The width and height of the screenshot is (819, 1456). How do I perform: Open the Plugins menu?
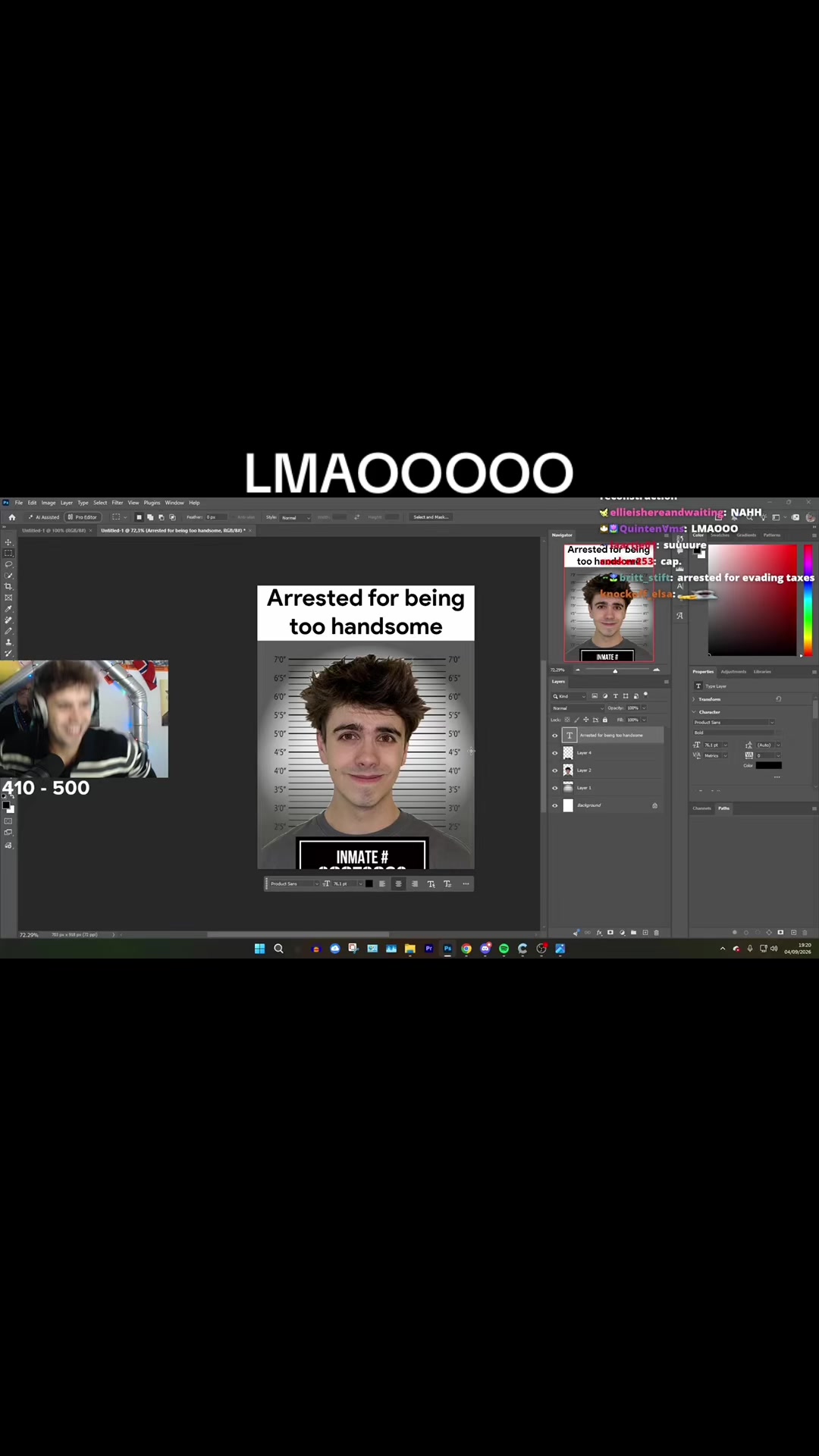(152, 503)
